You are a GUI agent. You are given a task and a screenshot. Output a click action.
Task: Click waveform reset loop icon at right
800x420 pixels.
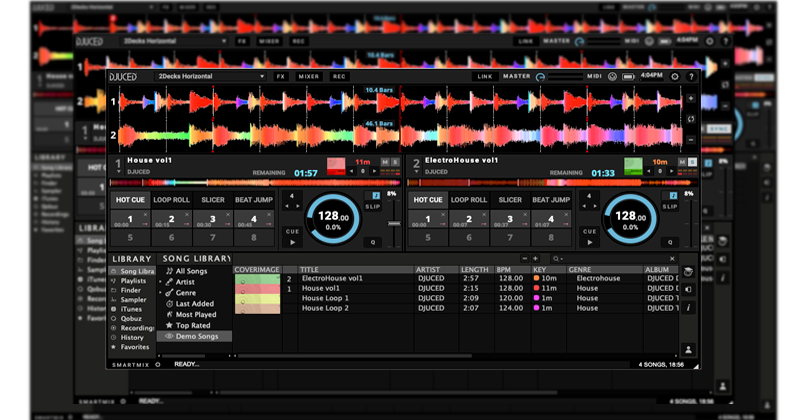pyautogui.click(x=691, y=119)
